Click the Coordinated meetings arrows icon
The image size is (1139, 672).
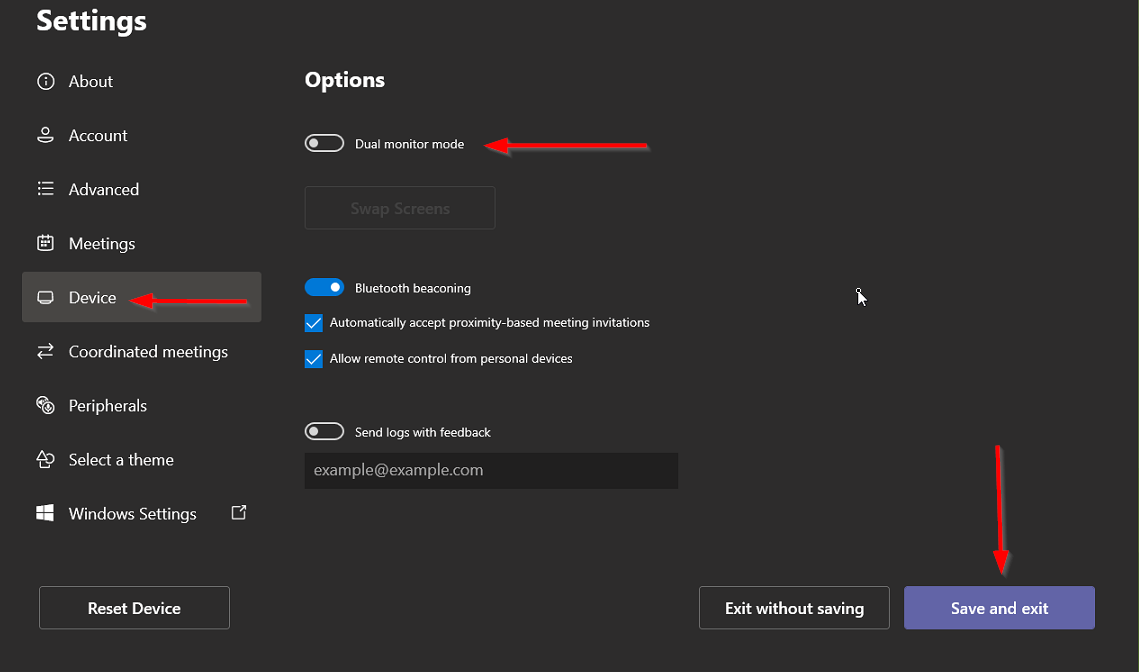46,351
